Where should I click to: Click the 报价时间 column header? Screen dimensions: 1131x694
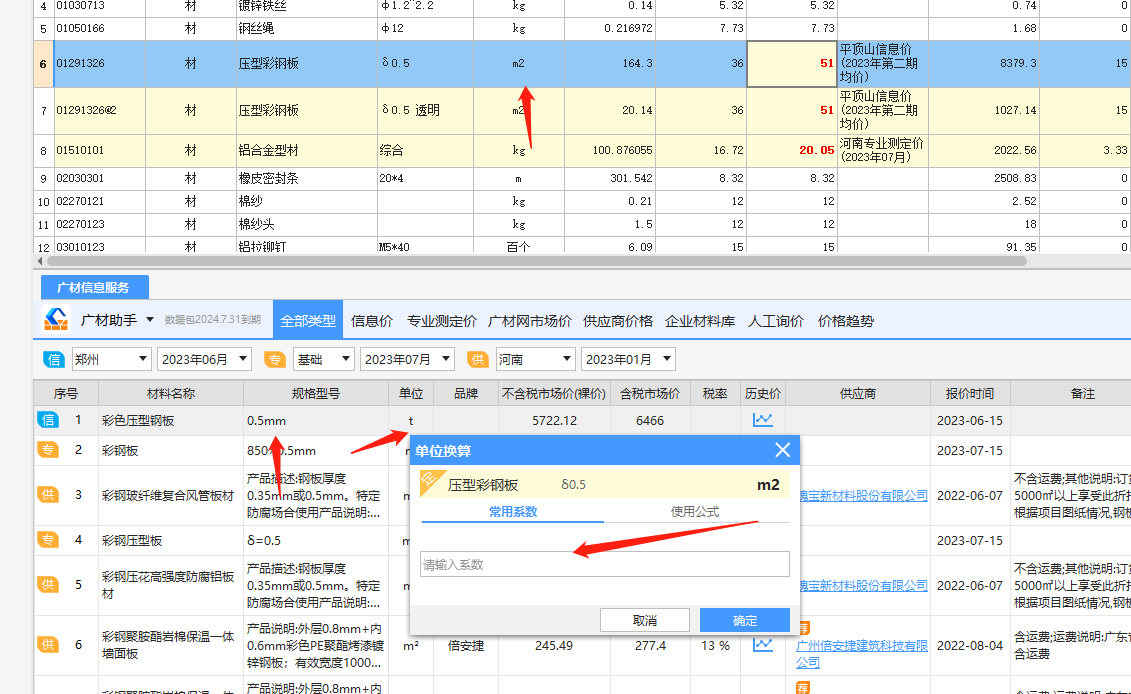tap(969, 394)
